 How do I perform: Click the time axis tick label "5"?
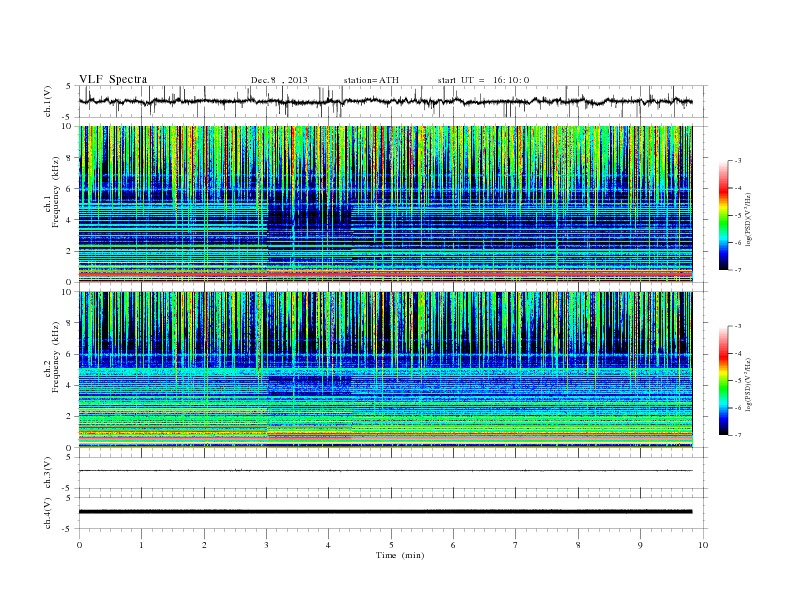point(391,545)
